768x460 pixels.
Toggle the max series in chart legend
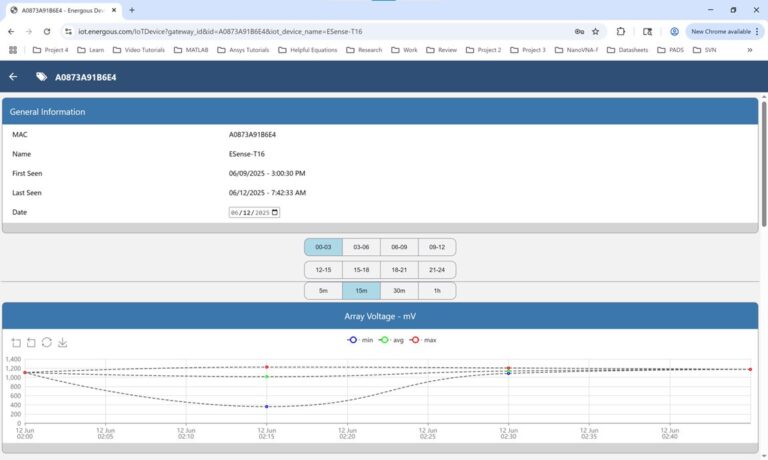click(423, 340)
